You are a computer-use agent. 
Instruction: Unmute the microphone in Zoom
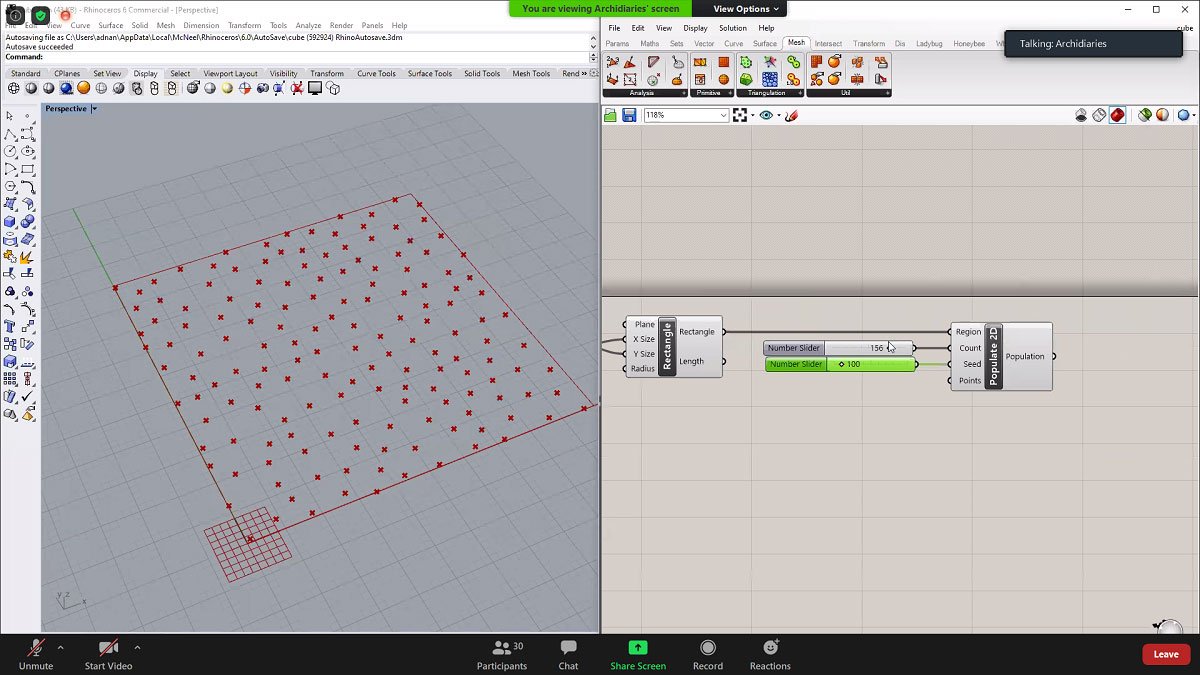coord(36,653)
